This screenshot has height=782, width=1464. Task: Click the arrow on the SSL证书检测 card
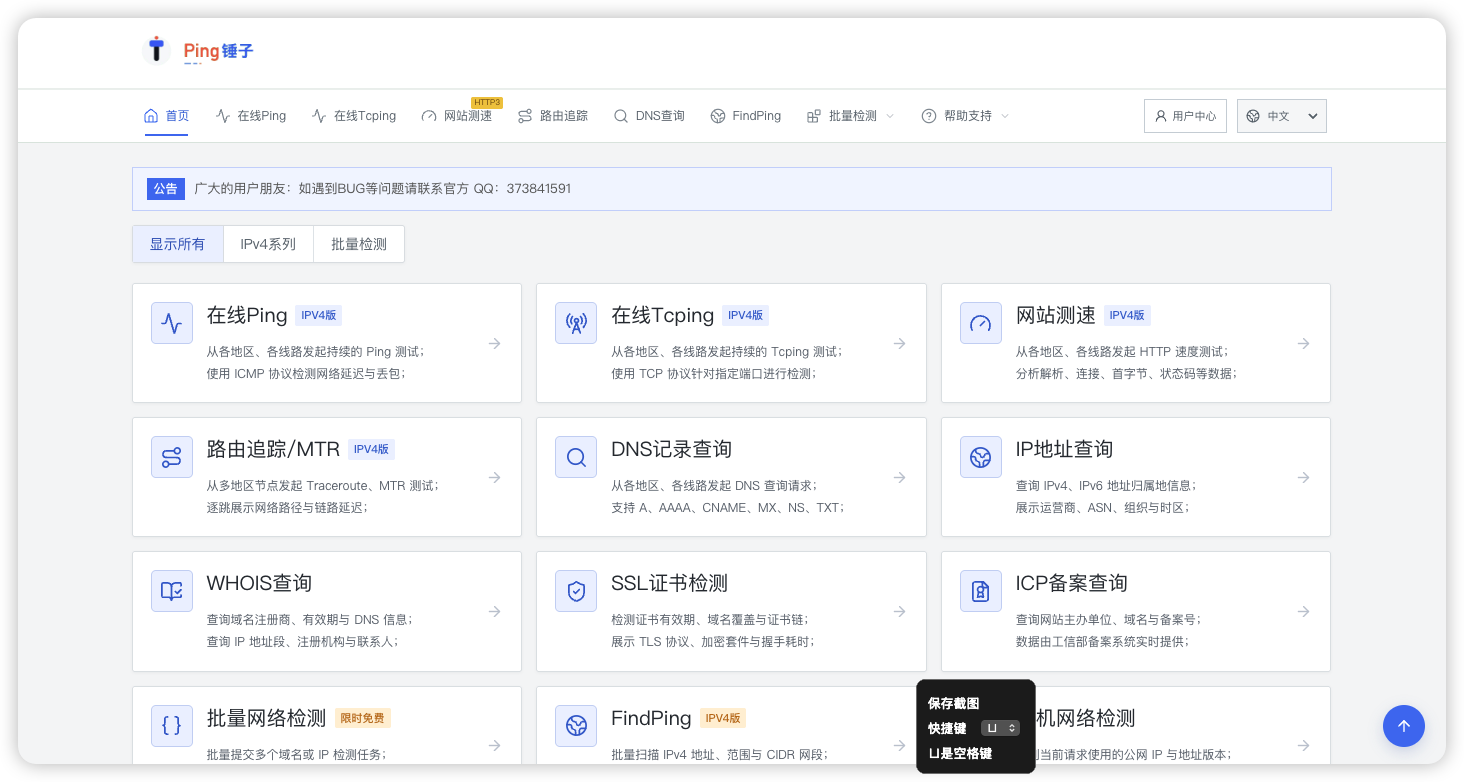click(x=900, y=611)
